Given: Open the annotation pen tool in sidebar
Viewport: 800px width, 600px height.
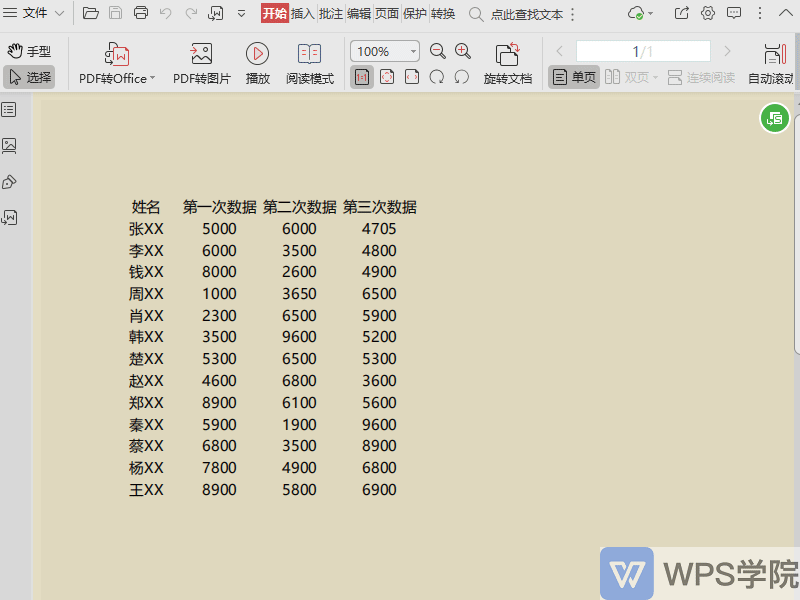Looking at the screenshot, I should click(12, 182).
